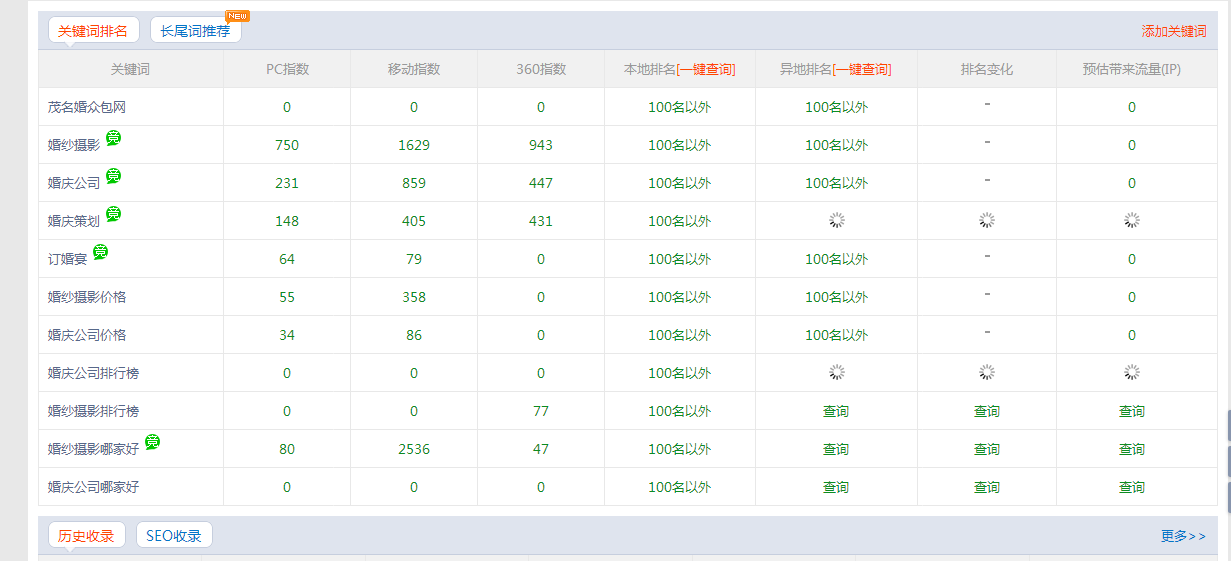Click the keyword 订婚宴

pos(68,259)
